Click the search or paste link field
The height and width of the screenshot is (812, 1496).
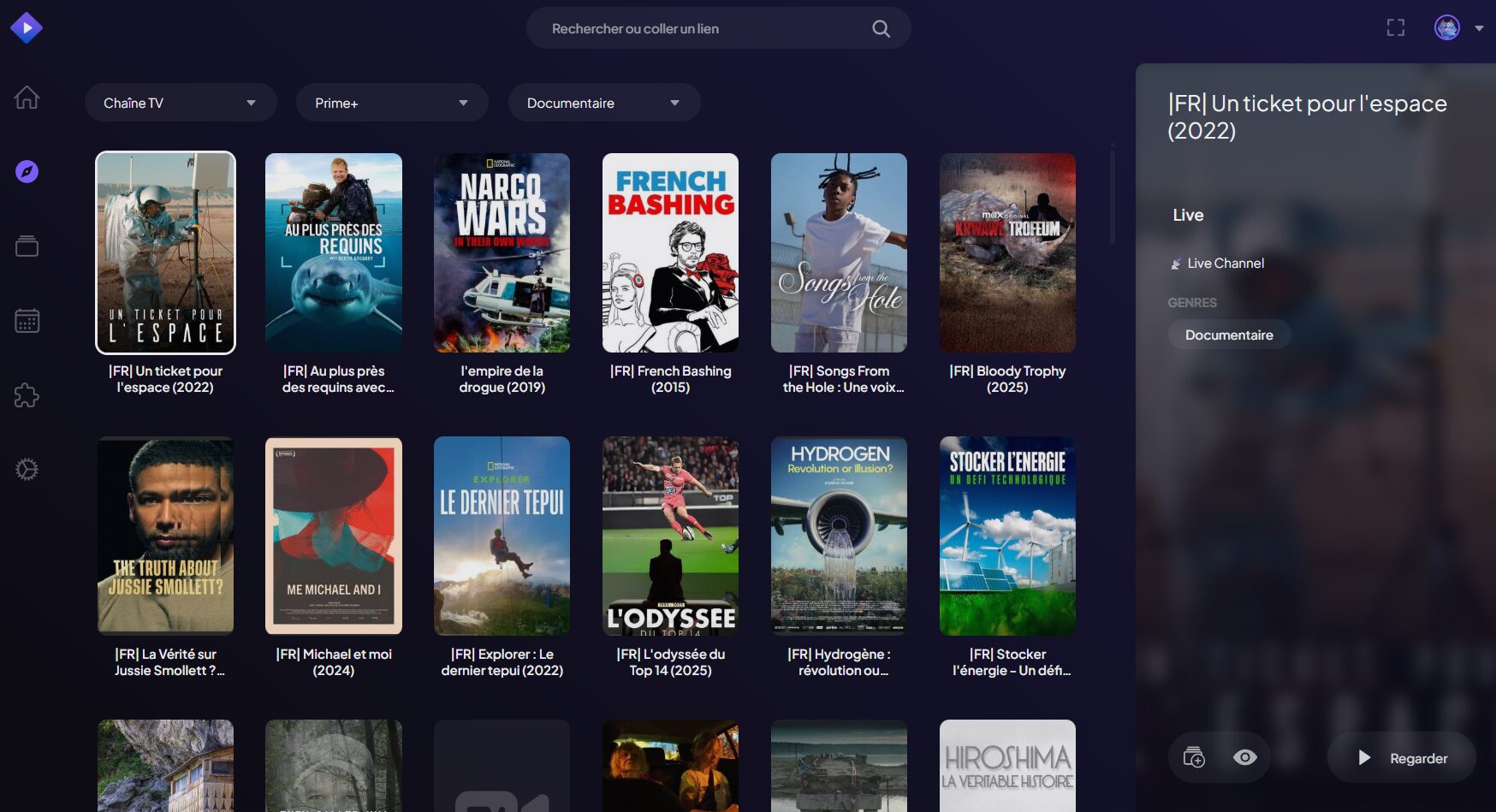point(719,28)
